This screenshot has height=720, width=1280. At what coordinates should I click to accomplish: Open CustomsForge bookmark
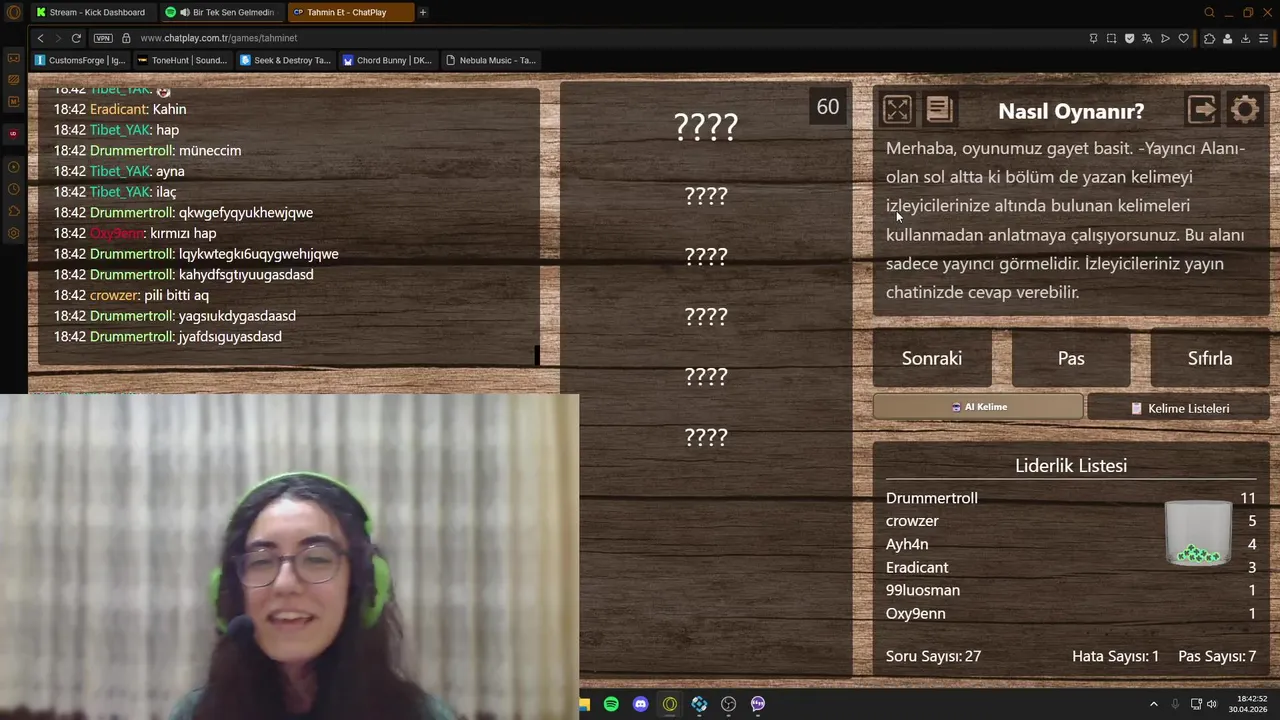point(80,60)
